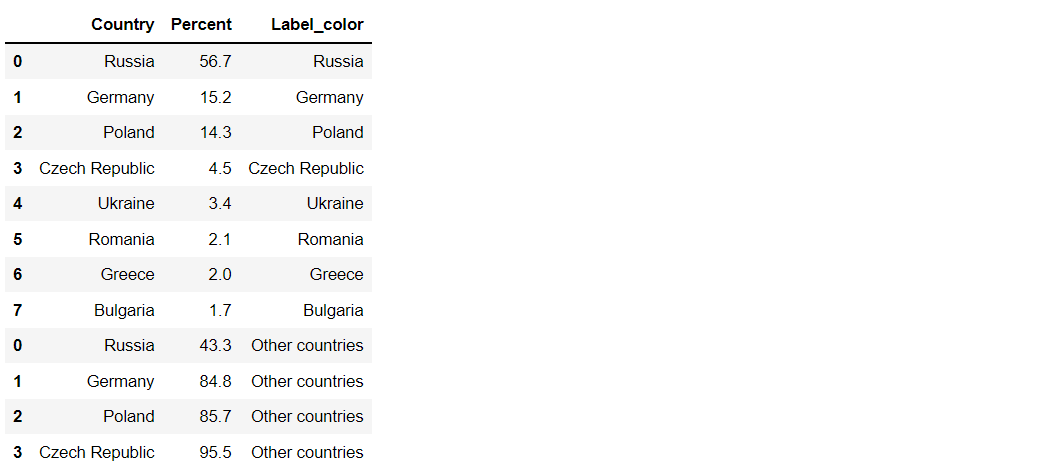Click Bulgaria in the Label_color column
Screen dimensions: 1042x465
pos(333,311)
